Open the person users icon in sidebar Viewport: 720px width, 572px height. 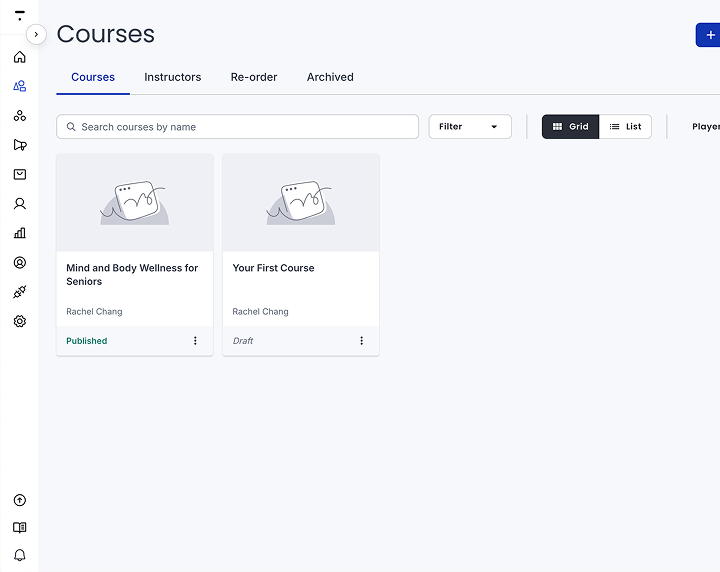pos(19,204)
